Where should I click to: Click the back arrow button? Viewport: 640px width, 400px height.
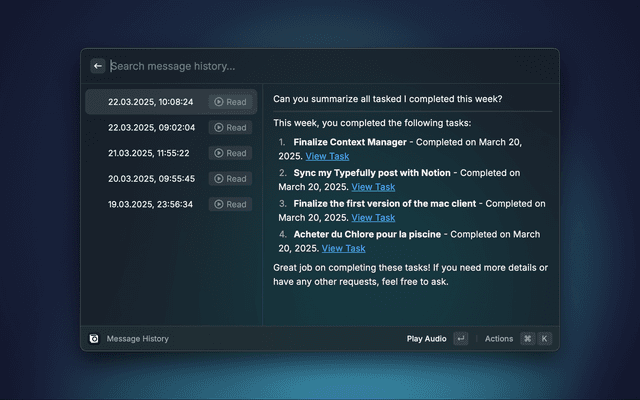(98, 66)
